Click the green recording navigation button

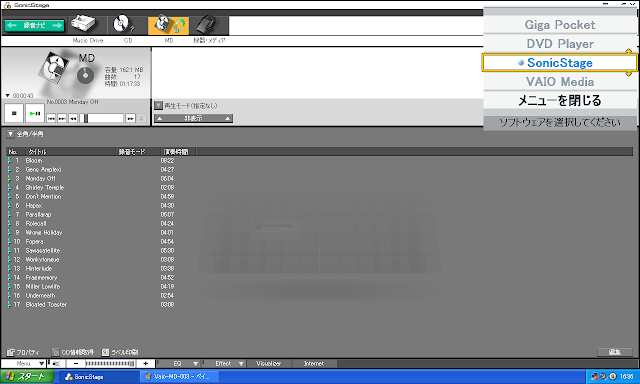pyautogui.click(x=35, y=25)
